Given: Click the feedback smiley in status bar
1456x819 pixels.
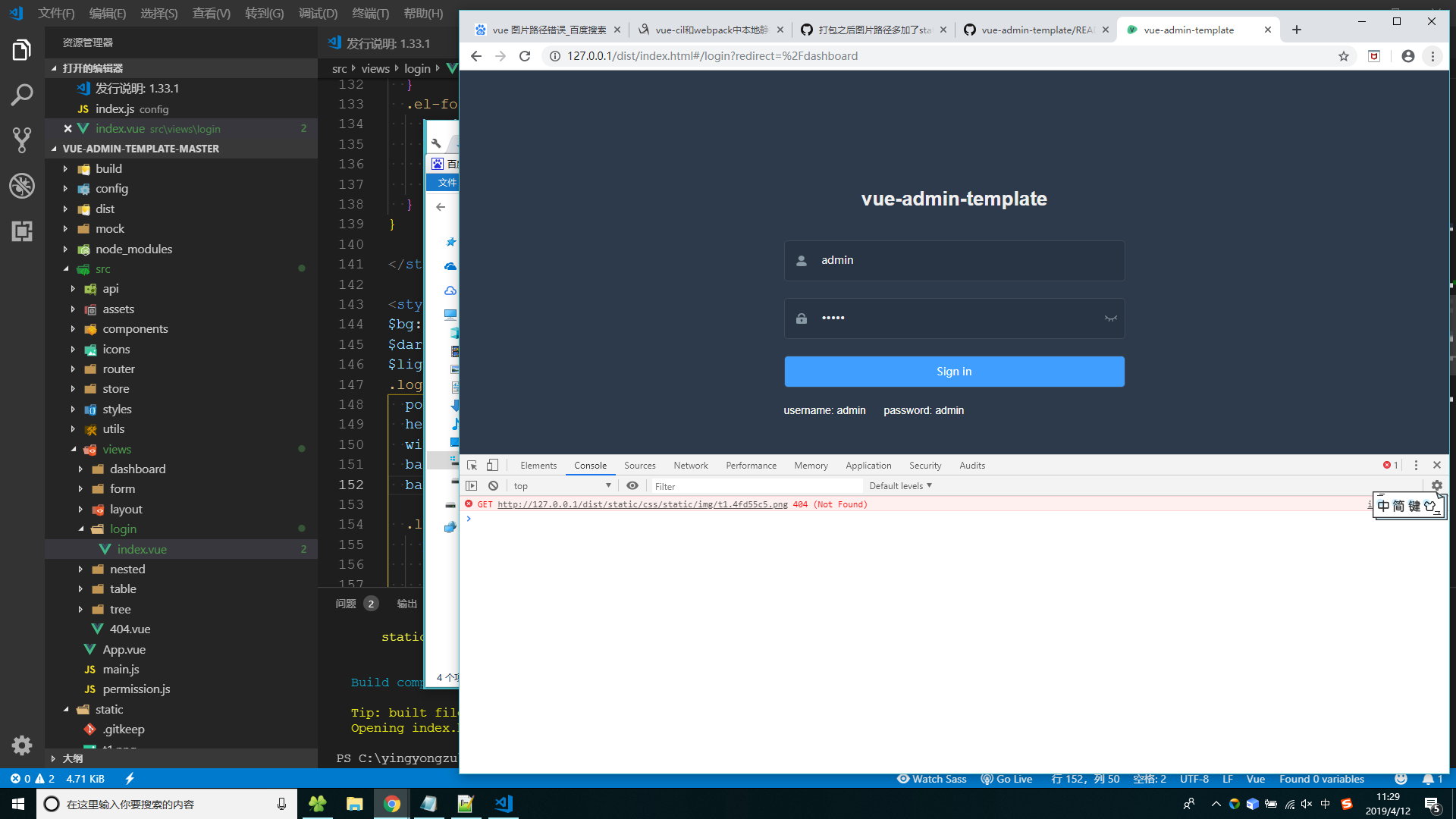Looking at the screenshot, I should 1401,779.
